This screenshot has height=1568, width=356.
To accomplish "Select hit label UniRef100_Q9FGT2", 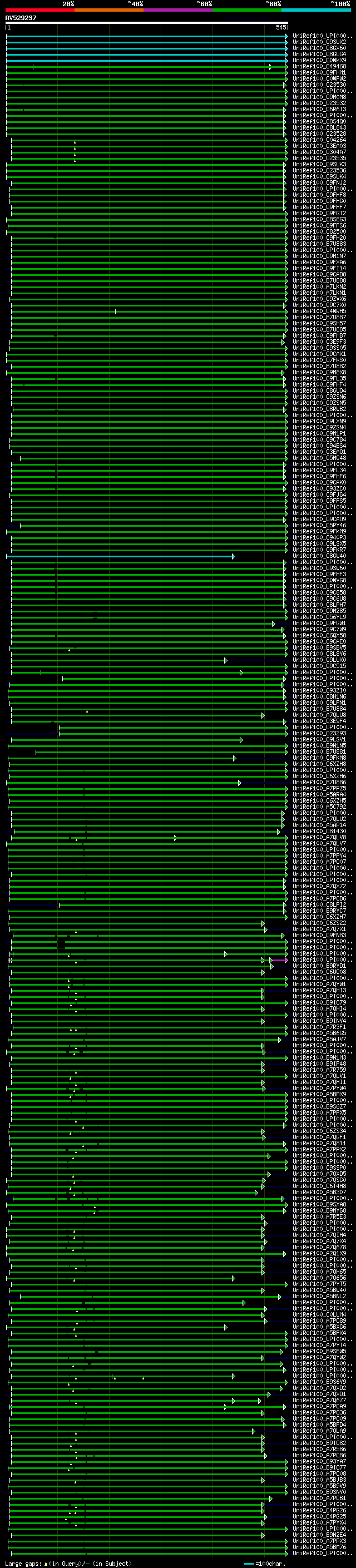I will [x=319, y=213].
